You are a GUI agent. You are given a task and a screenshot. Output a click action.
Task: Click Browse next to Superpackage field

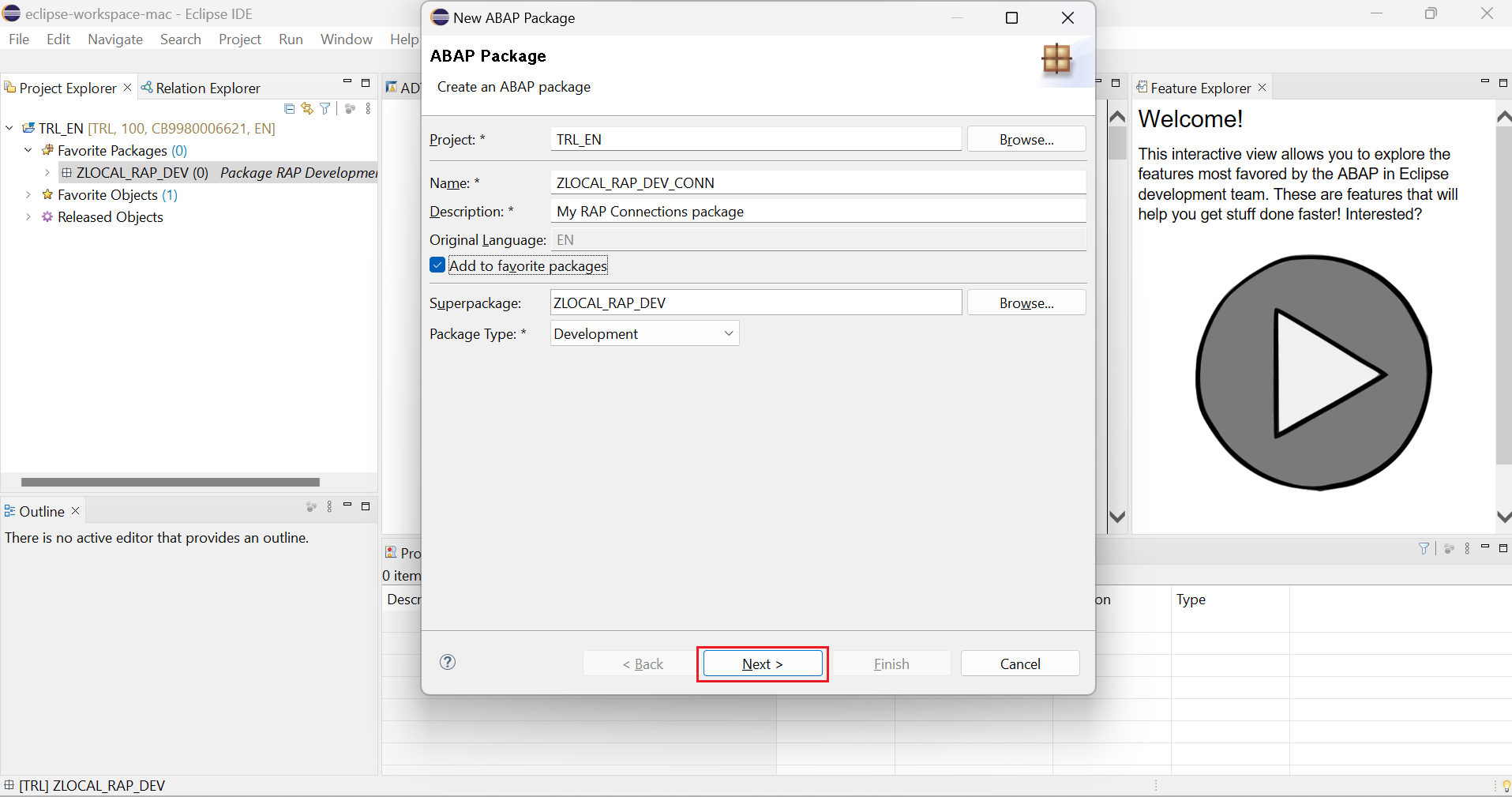(1026, 303)
